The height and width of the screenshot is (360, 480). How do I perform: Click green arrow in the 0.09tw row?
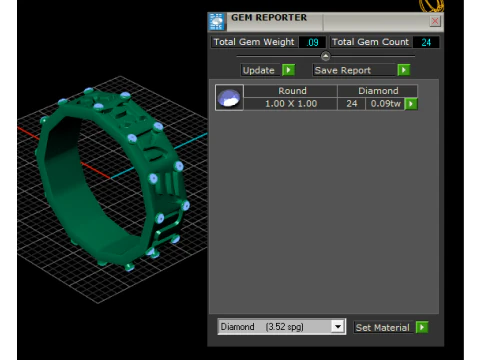coord(411,104)
